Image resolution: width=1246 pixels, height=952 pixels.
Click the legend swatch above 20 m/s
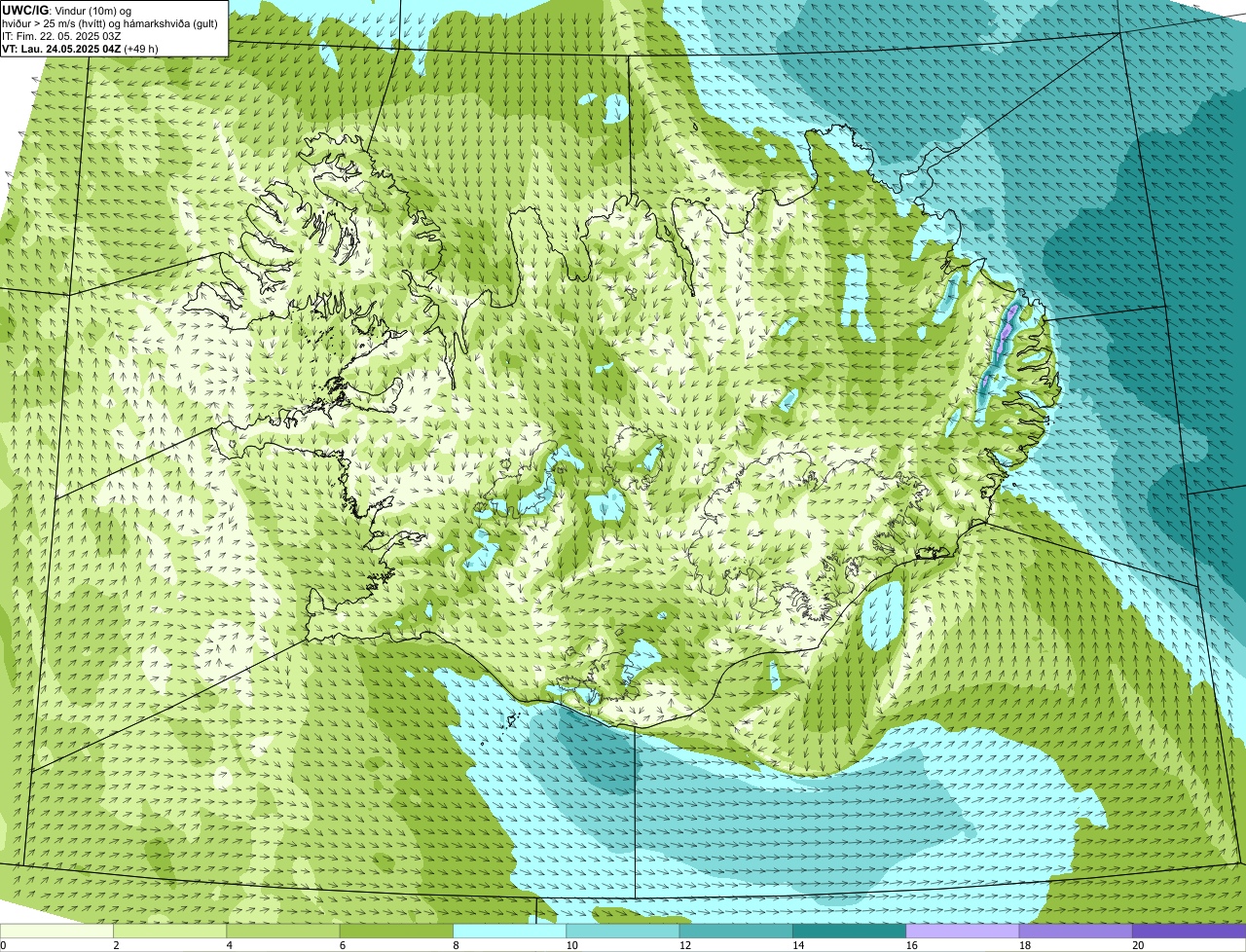coord(1189,931)
